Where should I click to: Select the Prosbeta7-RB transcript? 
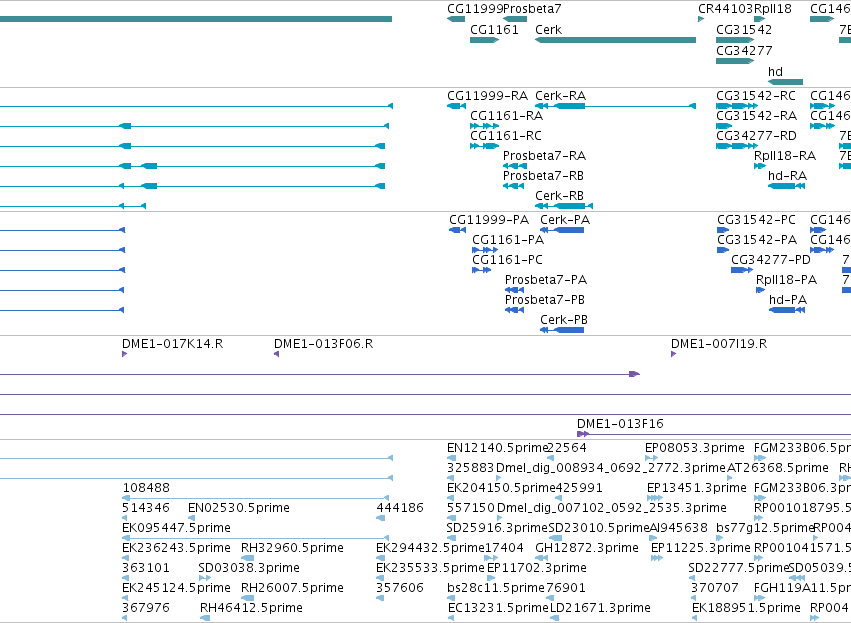[x=513, y=186]
